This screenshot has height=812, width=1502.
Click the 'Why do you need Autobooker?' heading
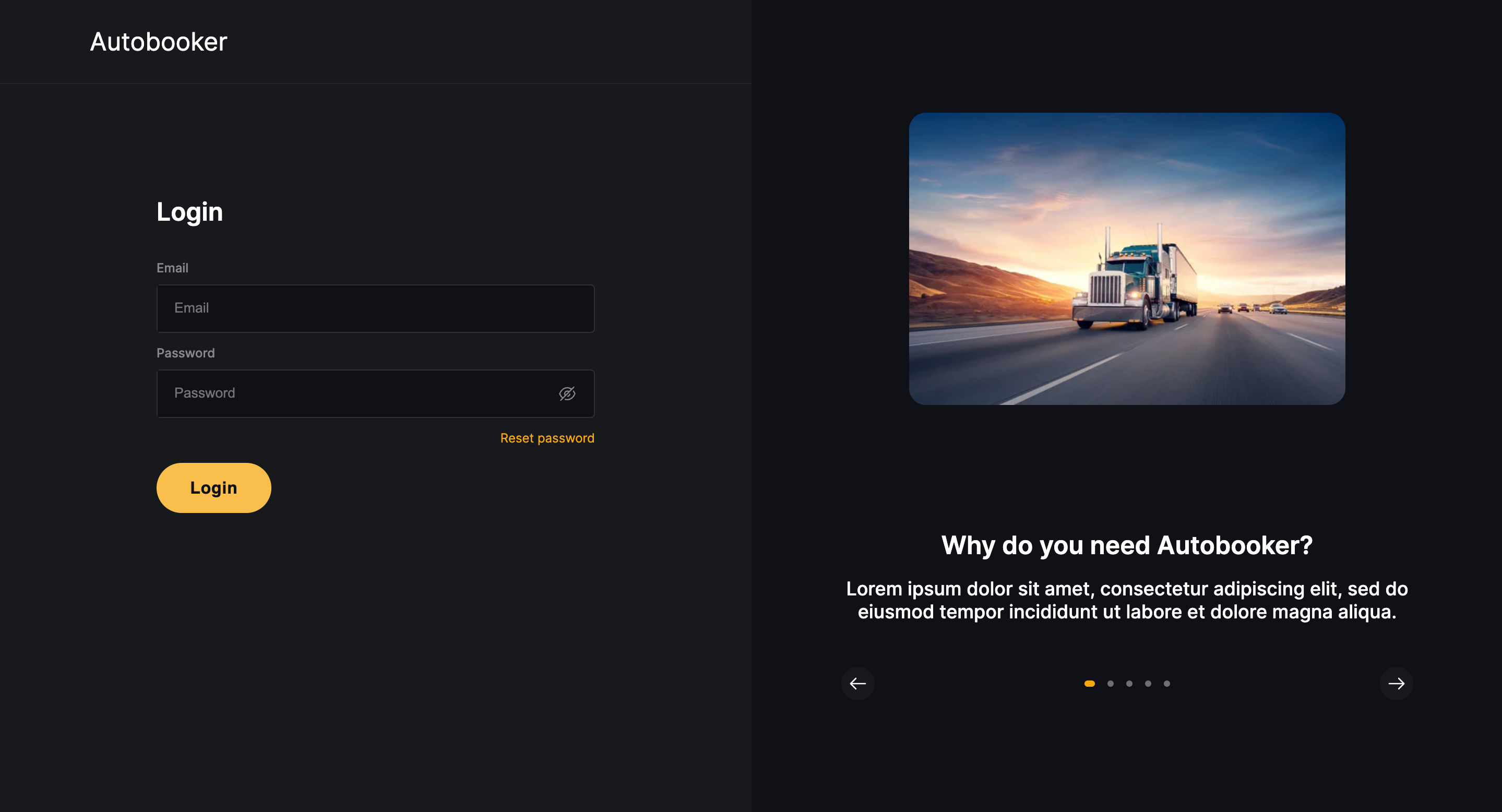click(1127, 546)
